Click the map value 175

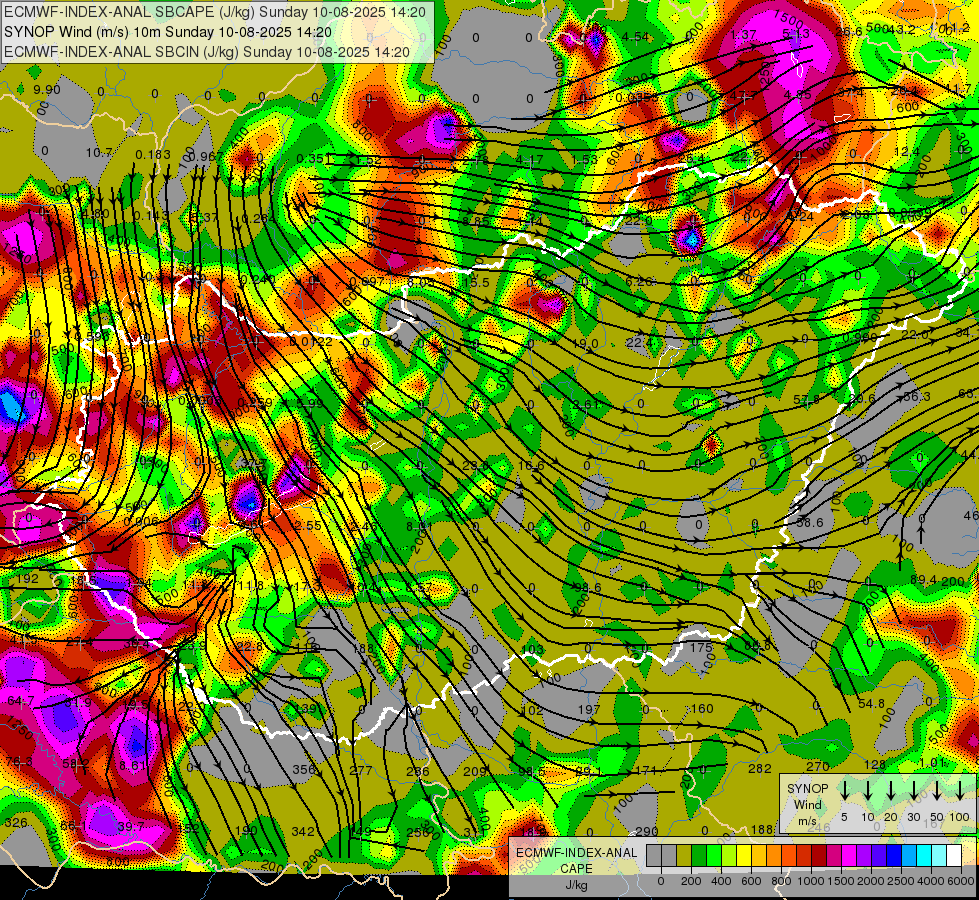[701, 648]
